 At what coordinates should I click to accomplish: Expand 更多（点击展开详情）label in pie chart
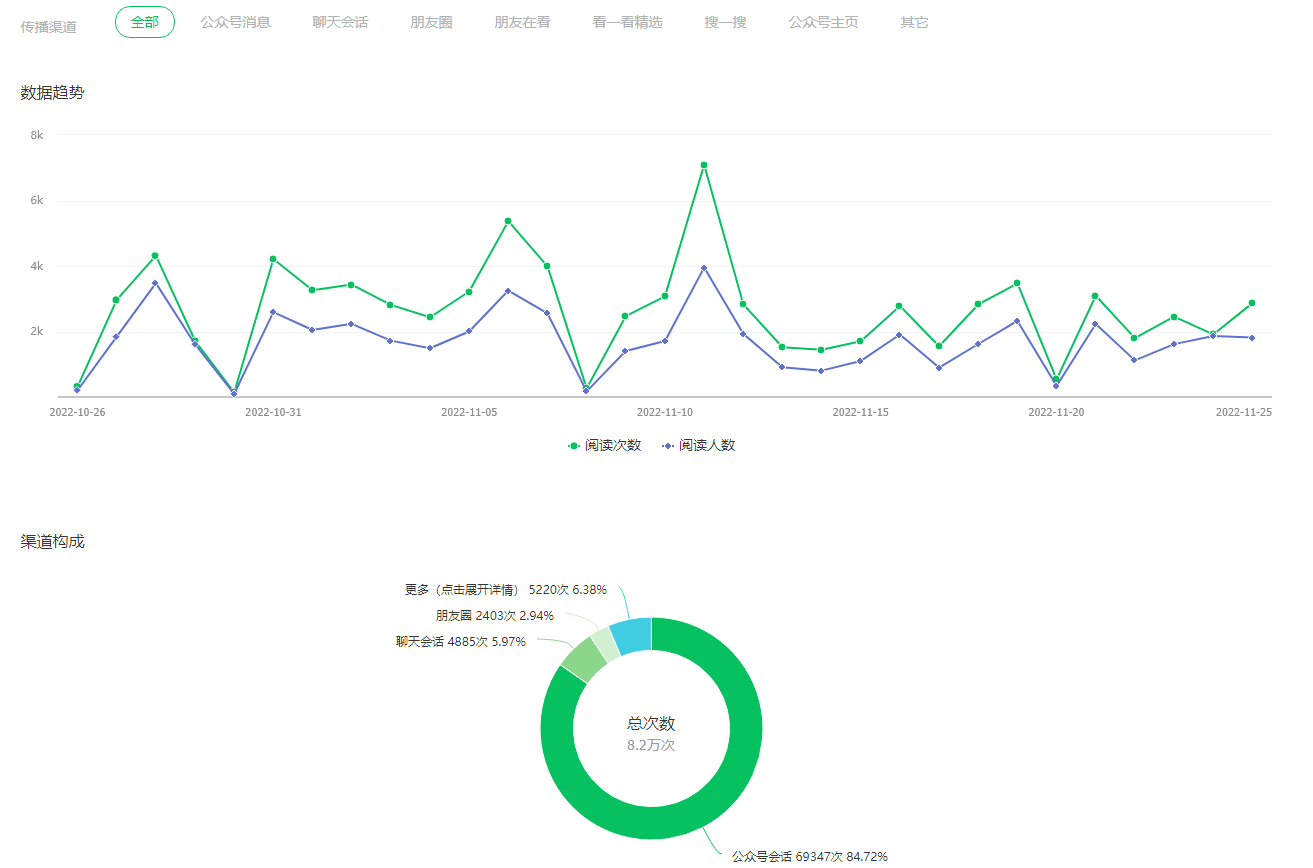(505, 590)
